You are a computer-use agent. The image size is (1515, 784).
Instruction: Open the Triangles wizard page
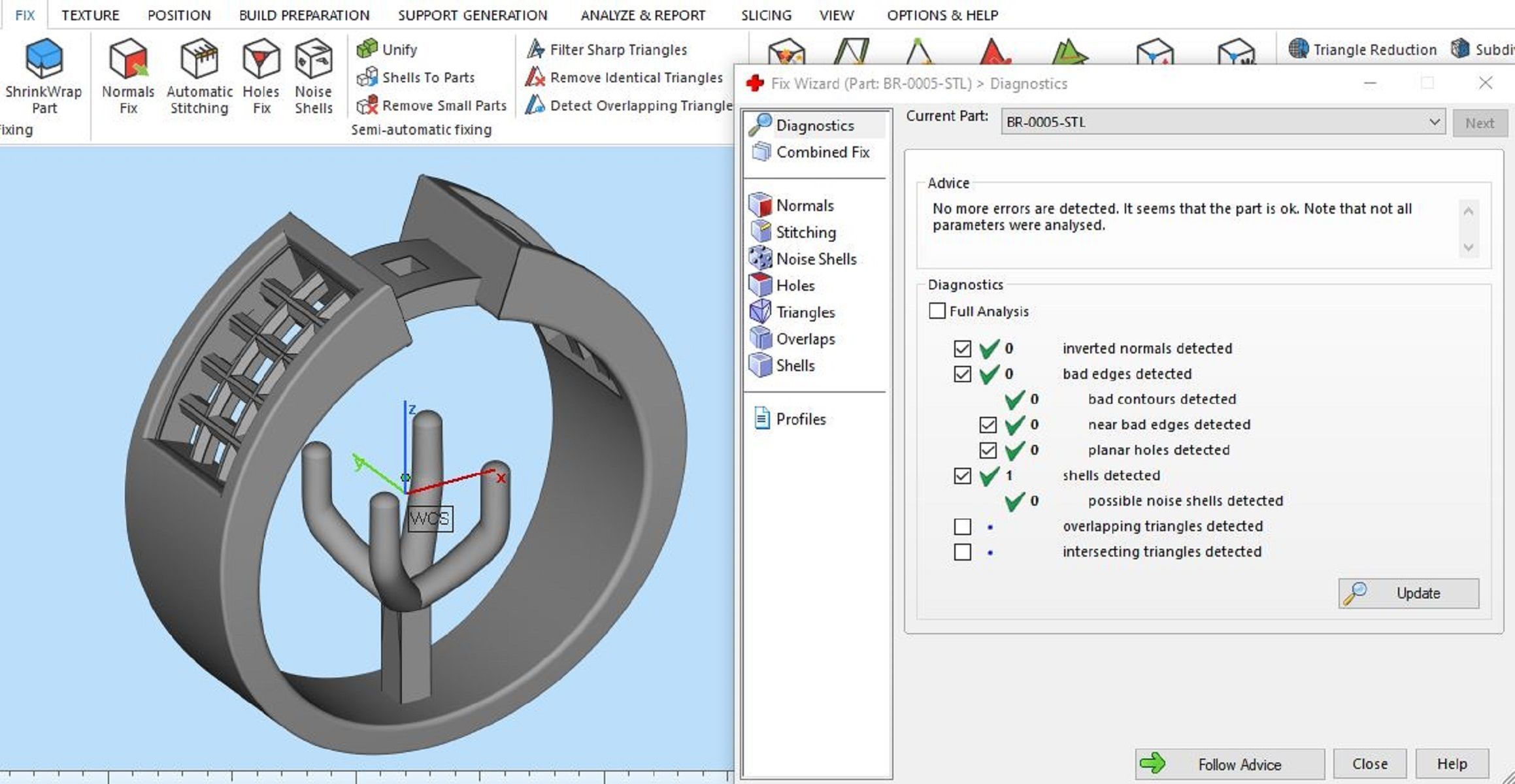(792, 312)
